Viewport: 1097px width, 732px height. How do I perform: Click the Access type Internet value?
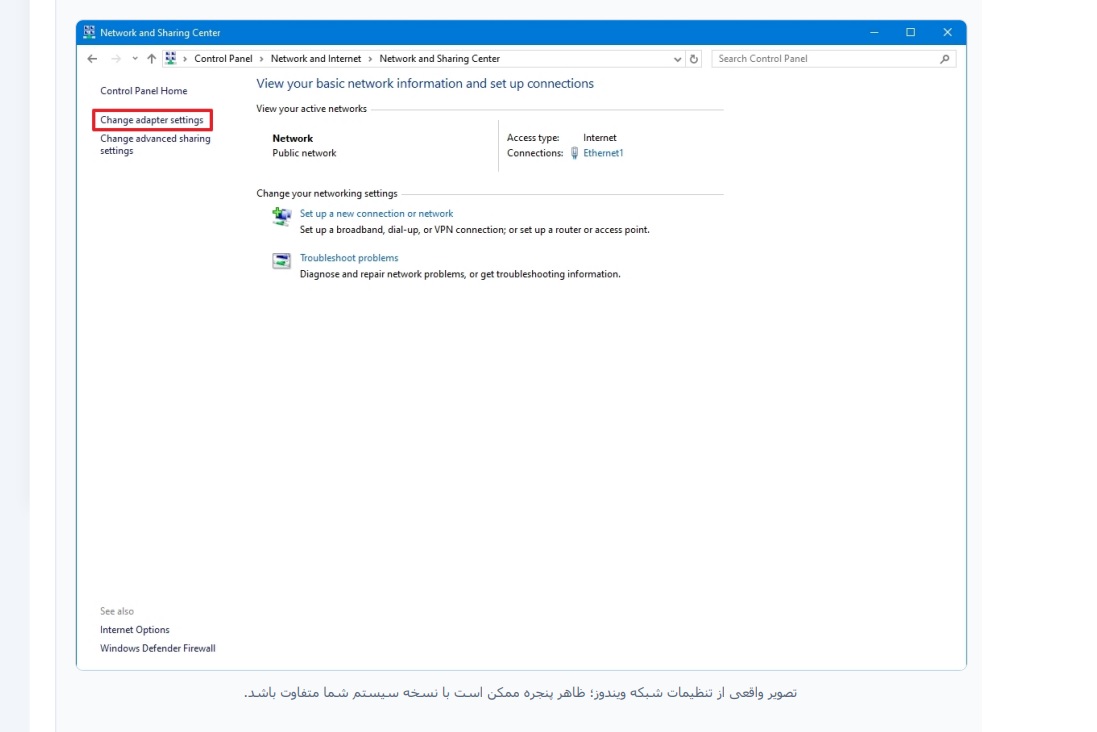(x=600, y=138)
